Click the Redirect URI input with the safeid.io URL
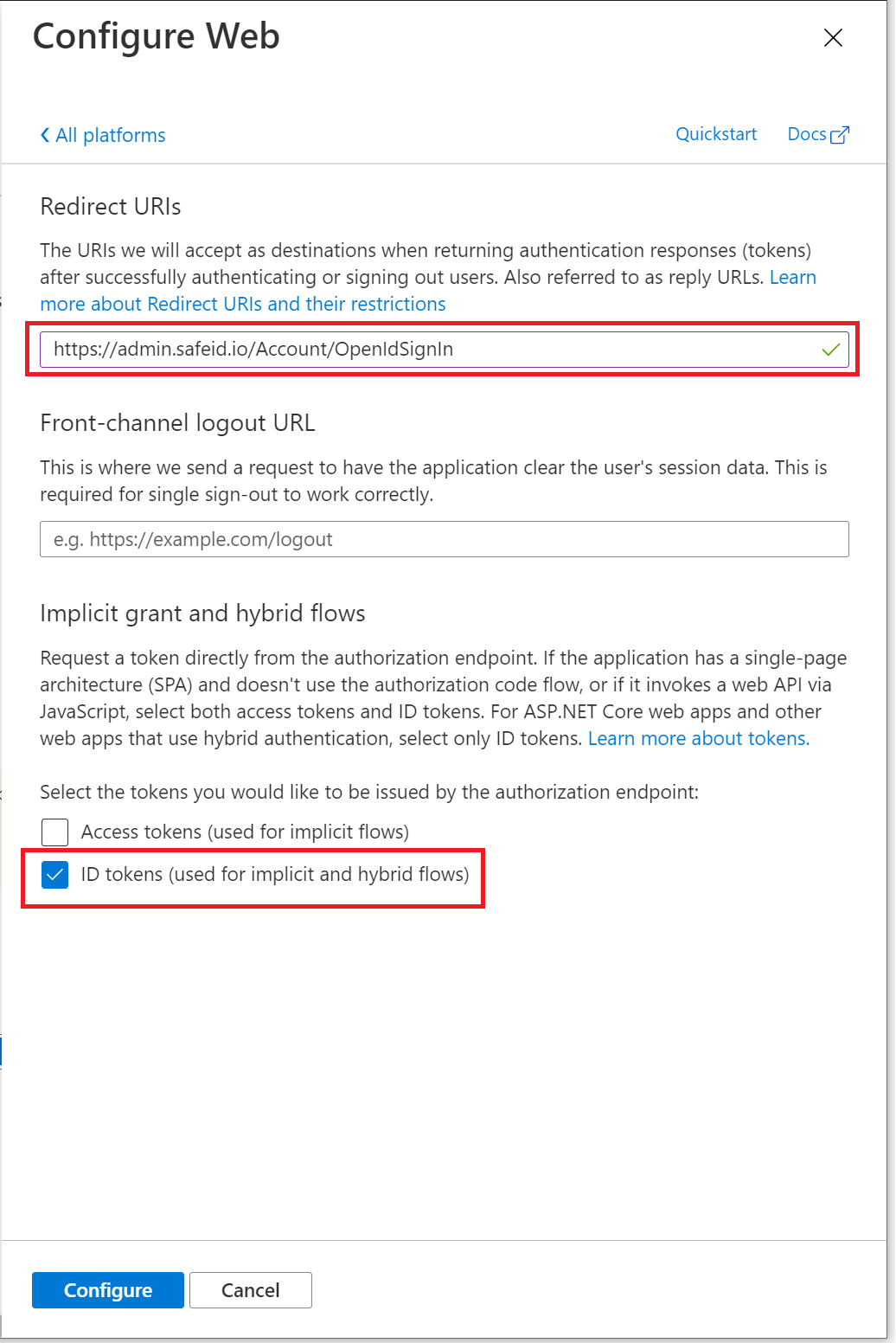The width and height of the screenshot is (896, 1343). click(424, 350)
